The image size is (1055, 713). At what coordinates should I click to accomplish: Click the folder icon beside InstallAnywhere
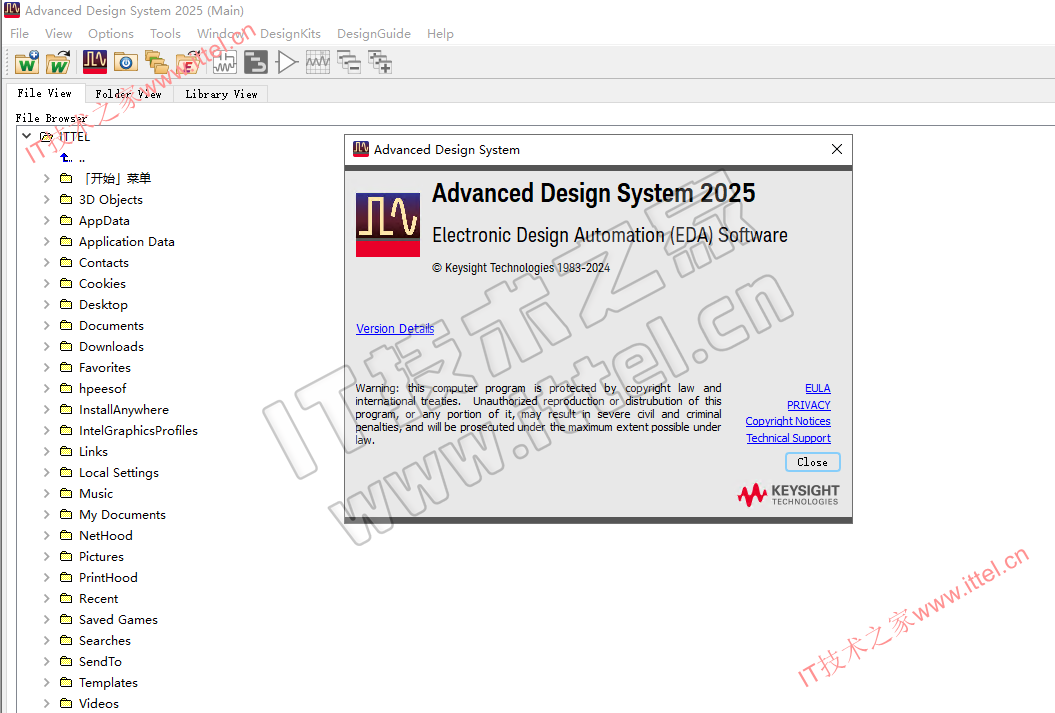pyautogui.click(x=66, y=409)
